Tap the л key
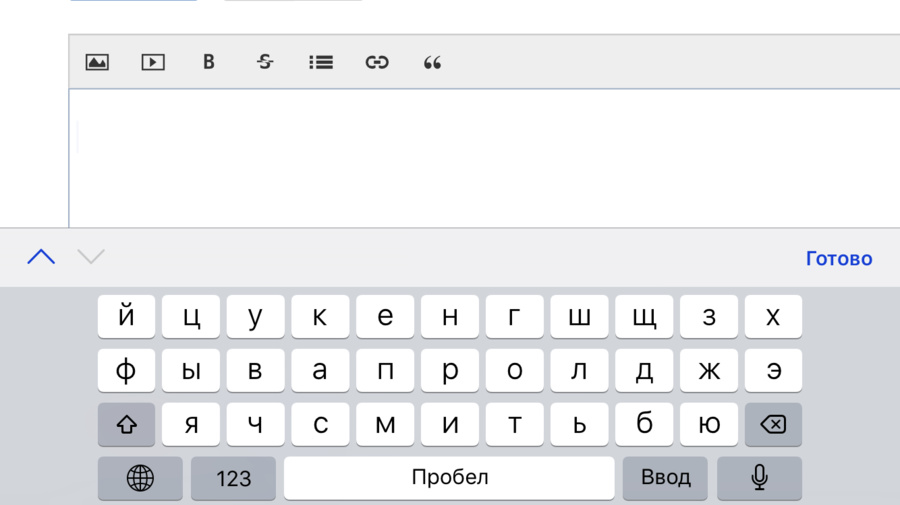Image resolution: width=900 pixels, height=505 pixels. (579, 371)
